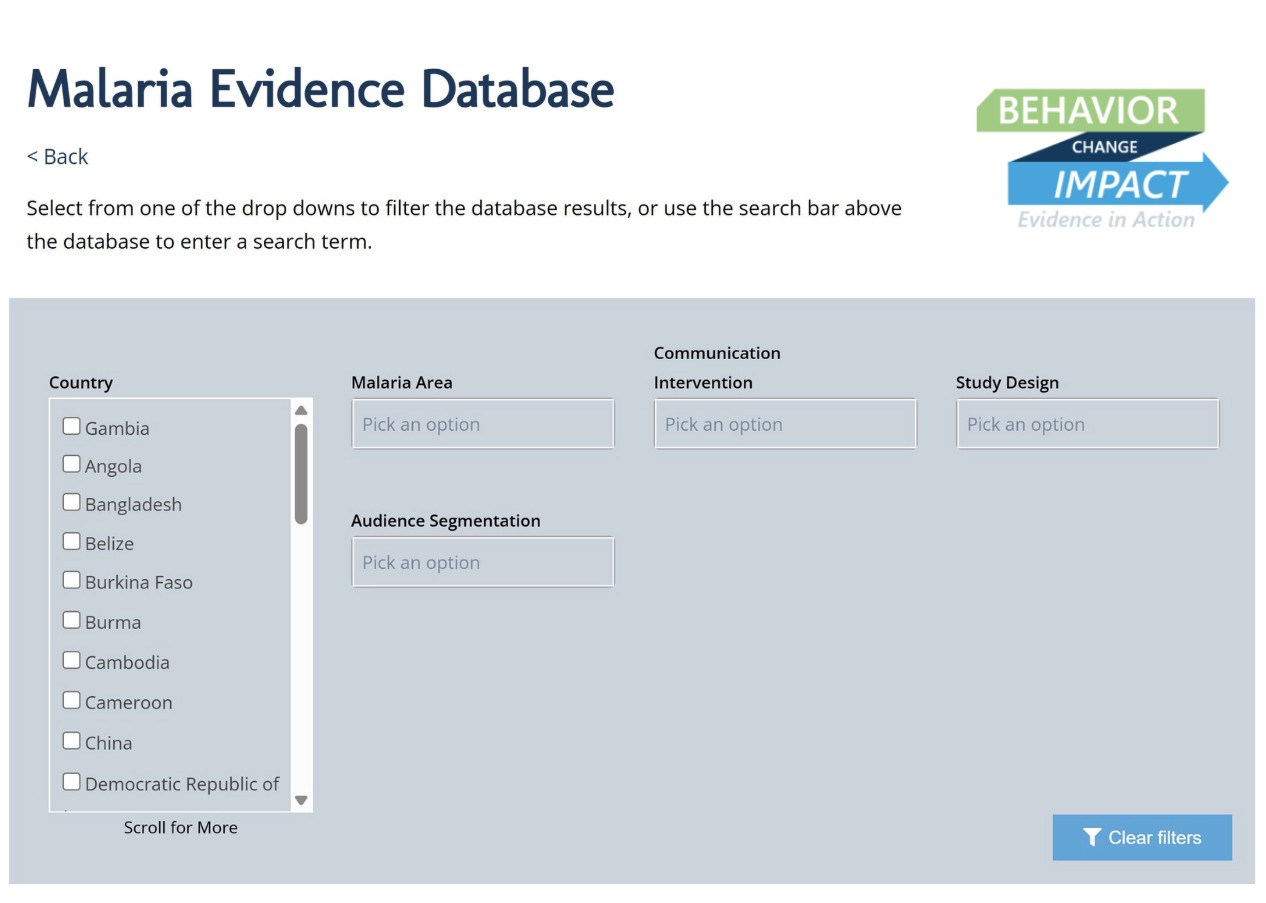Tick the Cameroon checkbox
1266x903 pixels.
click(72, 701)
